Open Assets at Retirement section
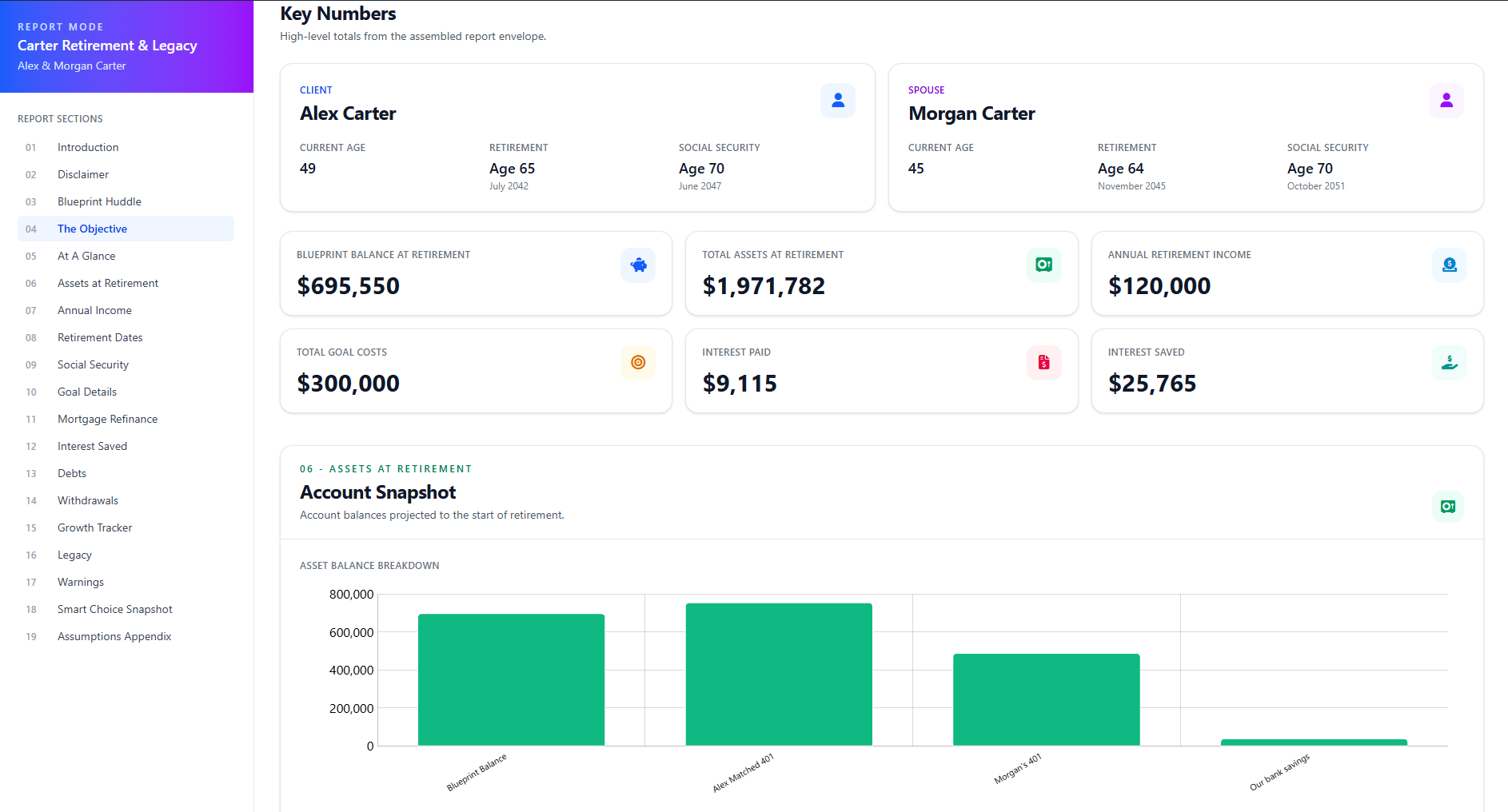The image size is (1508, 812). pos(126,283)
